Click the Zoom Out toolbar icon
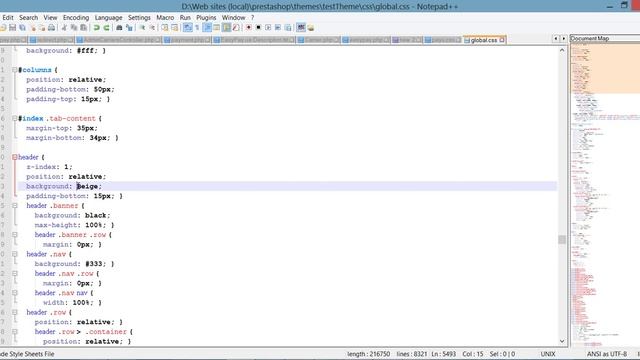Image resolution: width=640 pixels, height=360 pixels. pos(152,27)
